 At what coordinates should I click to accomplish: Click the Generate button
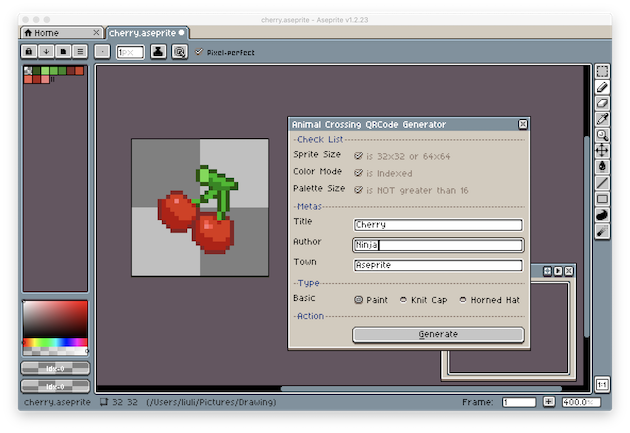click(438, 334)
